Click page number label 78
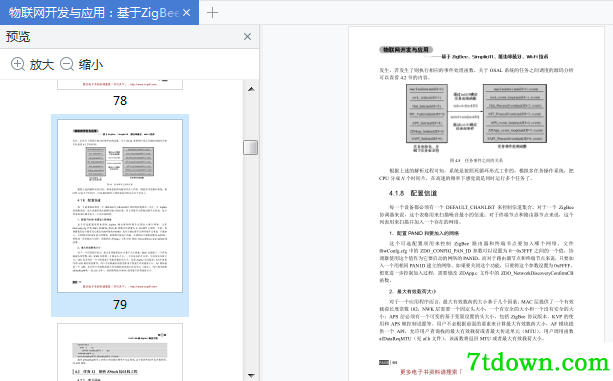This screenshot has height=381, width=613. (x=120, y=101)
